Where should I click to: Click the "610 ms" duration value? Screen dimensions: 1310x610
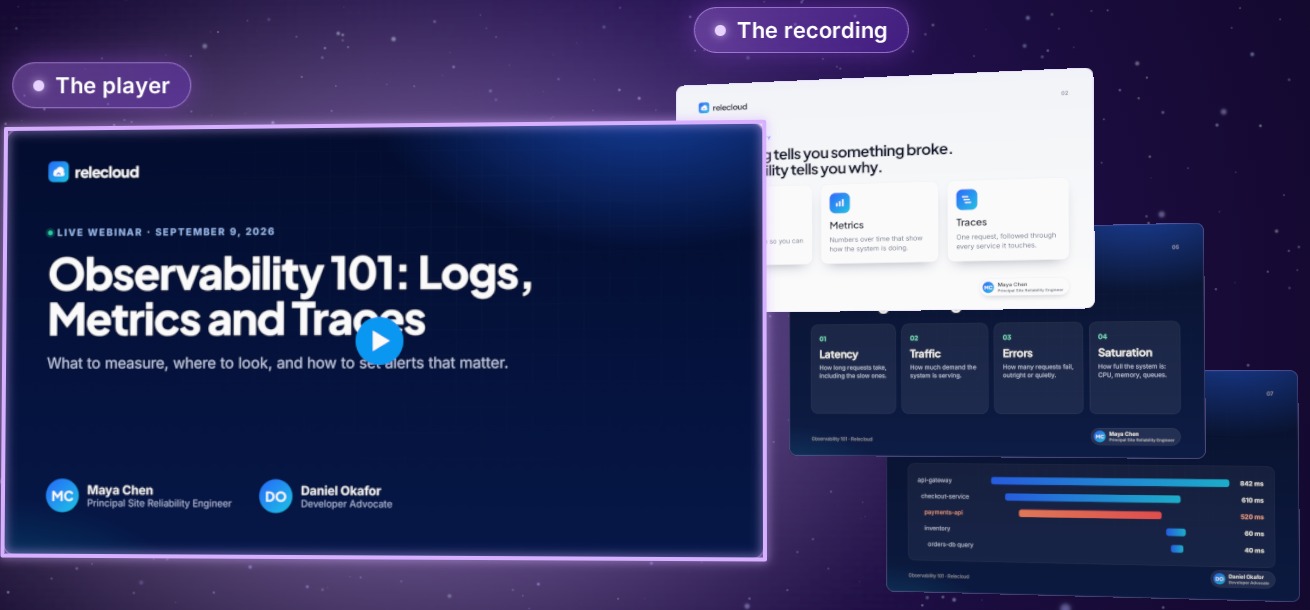pyautogui.click(x=1253, y=500)
